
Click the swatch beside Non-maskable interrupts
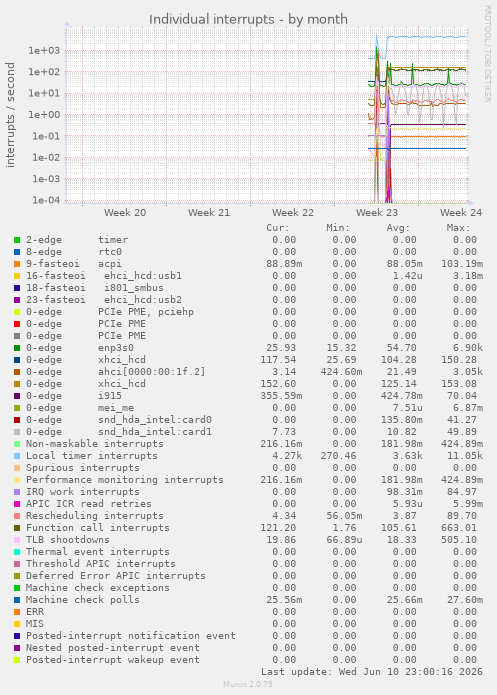point(17,444)
